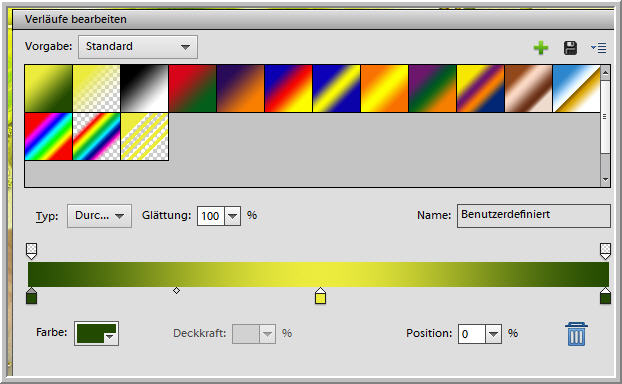This screenshot has width=622, height=384.
Task: Click the preset list scroll down arrow
Action: [605, 180]
